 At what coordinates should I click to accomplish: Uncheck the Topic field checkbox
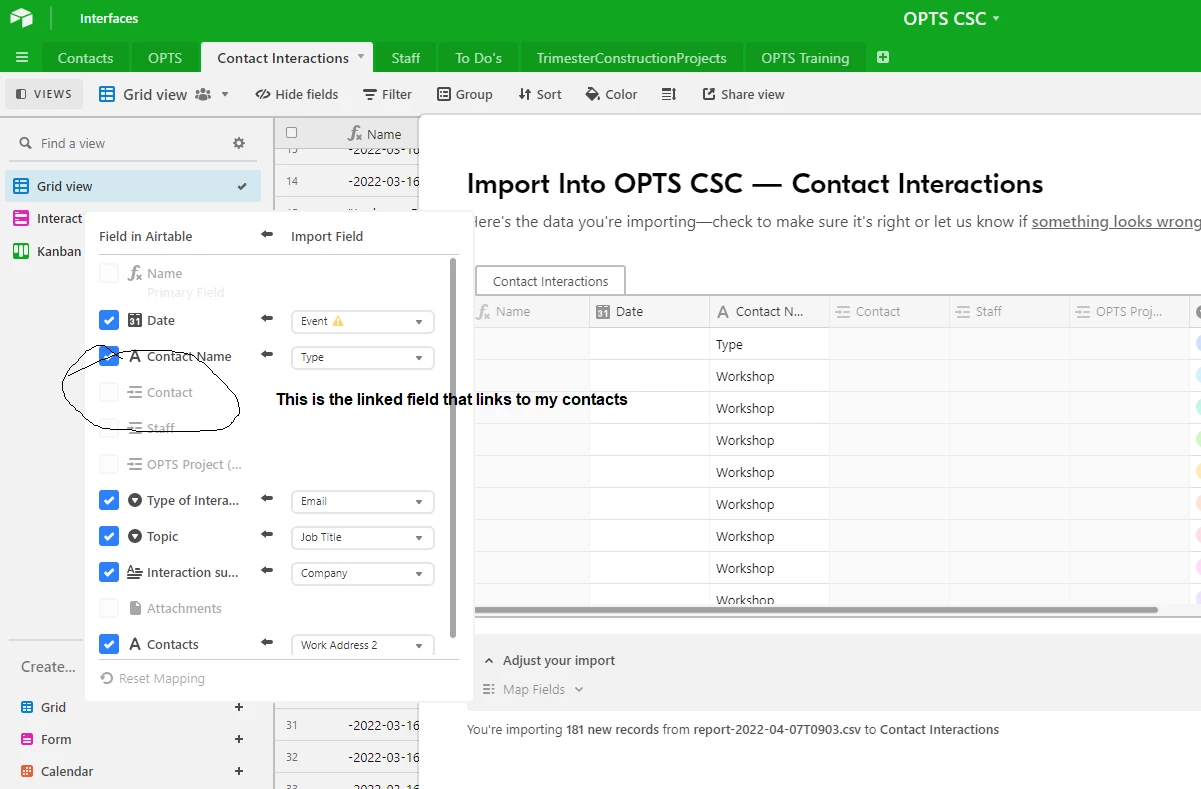[x=109, y=536]
